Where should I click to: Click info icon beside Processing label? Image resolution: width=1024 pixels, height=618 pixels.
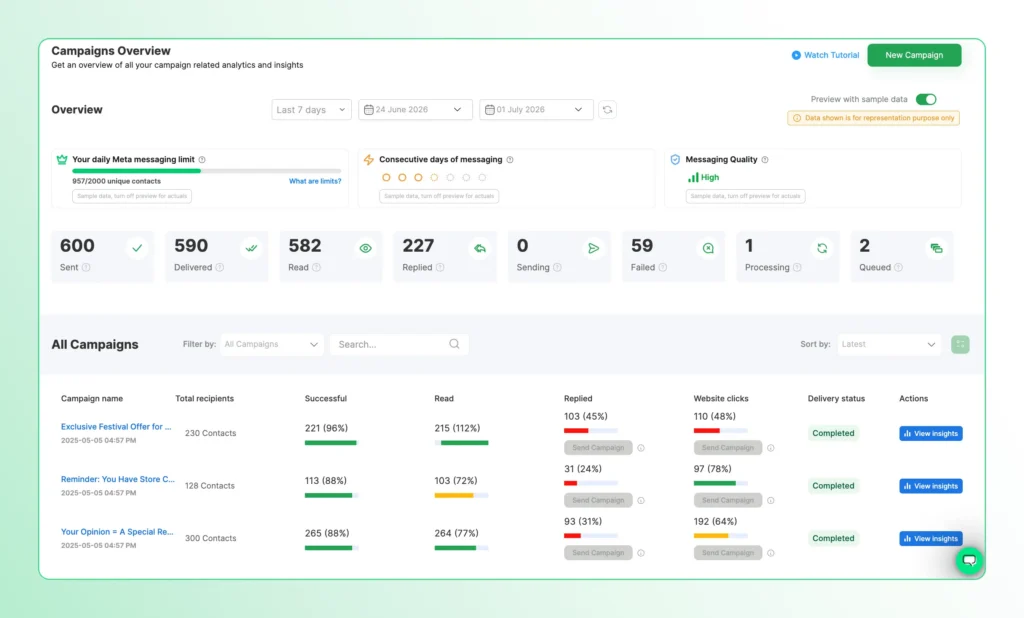(797, 267)
